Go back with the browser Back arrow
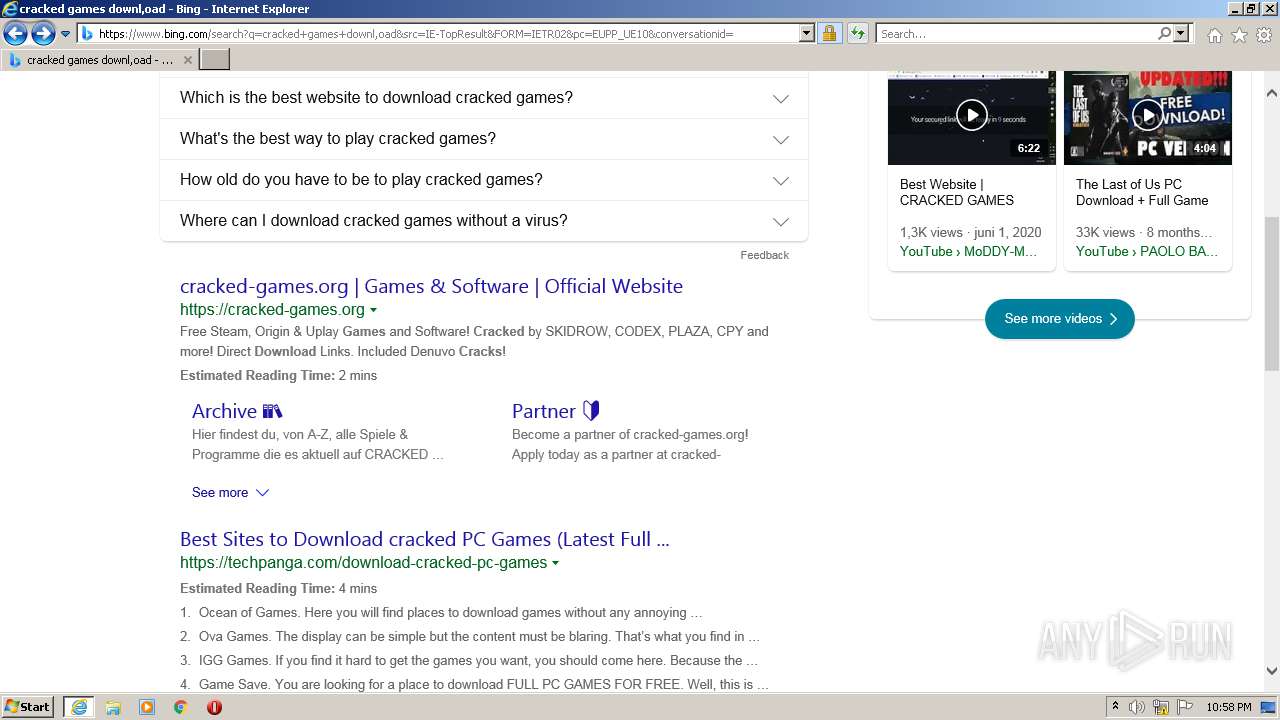The image size is (1280, 720). tap(15, 34)
